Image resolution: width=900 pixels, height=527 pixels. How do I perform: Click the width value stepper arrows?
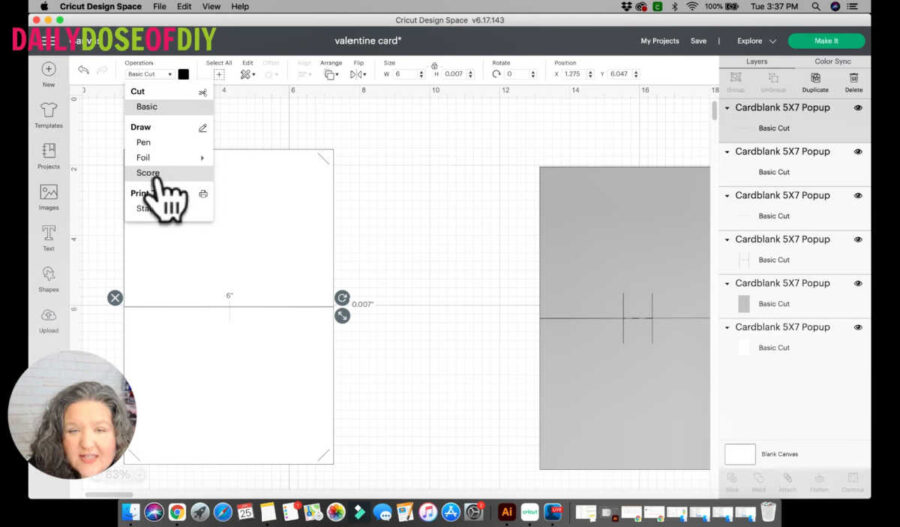coord(421,75)
